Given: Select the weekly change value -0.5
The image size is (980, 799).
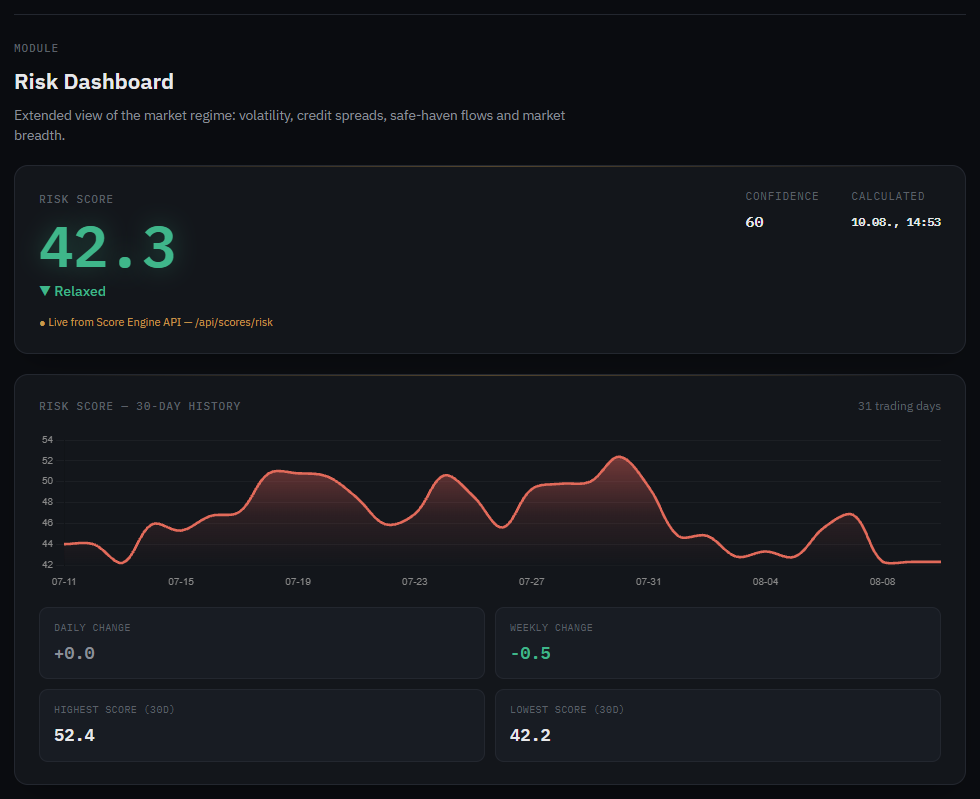Looking at the screenshot, I should (x=530, y=653).
